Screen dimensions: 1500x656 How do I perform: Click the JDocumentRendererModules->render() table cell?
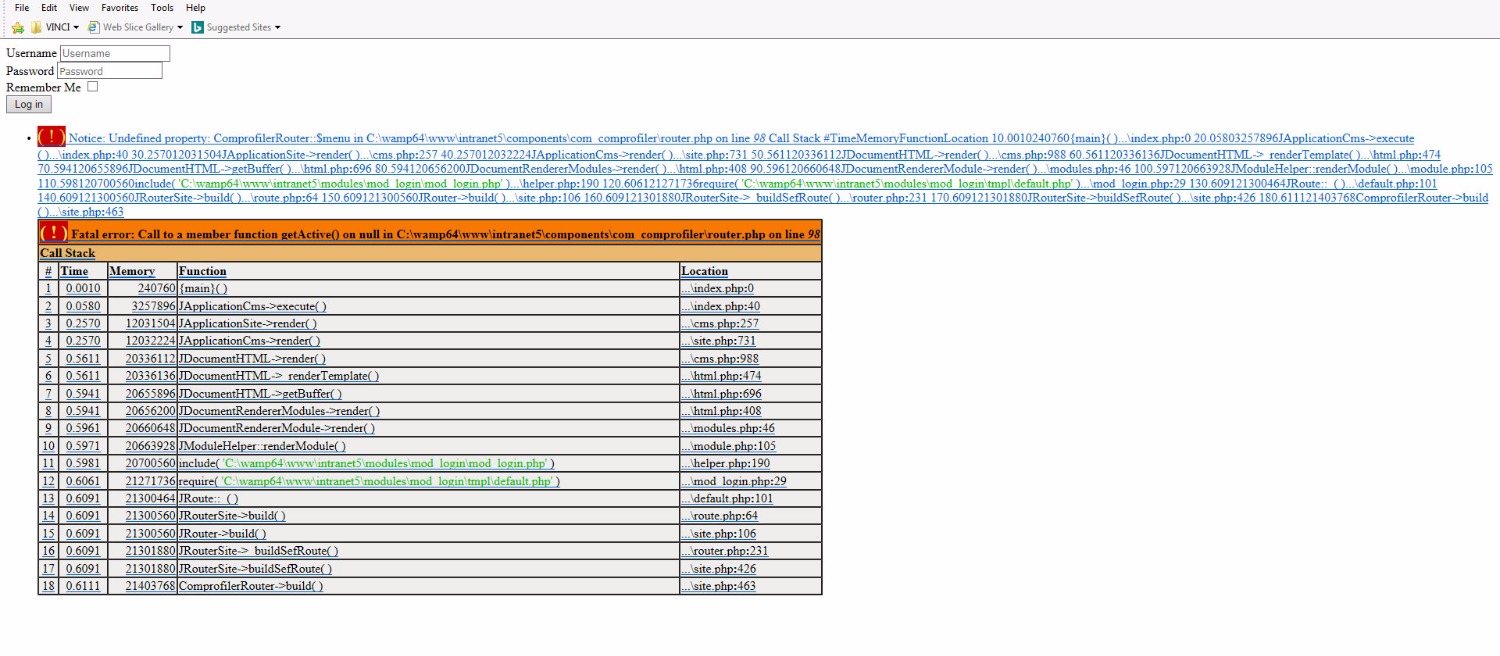428,411
